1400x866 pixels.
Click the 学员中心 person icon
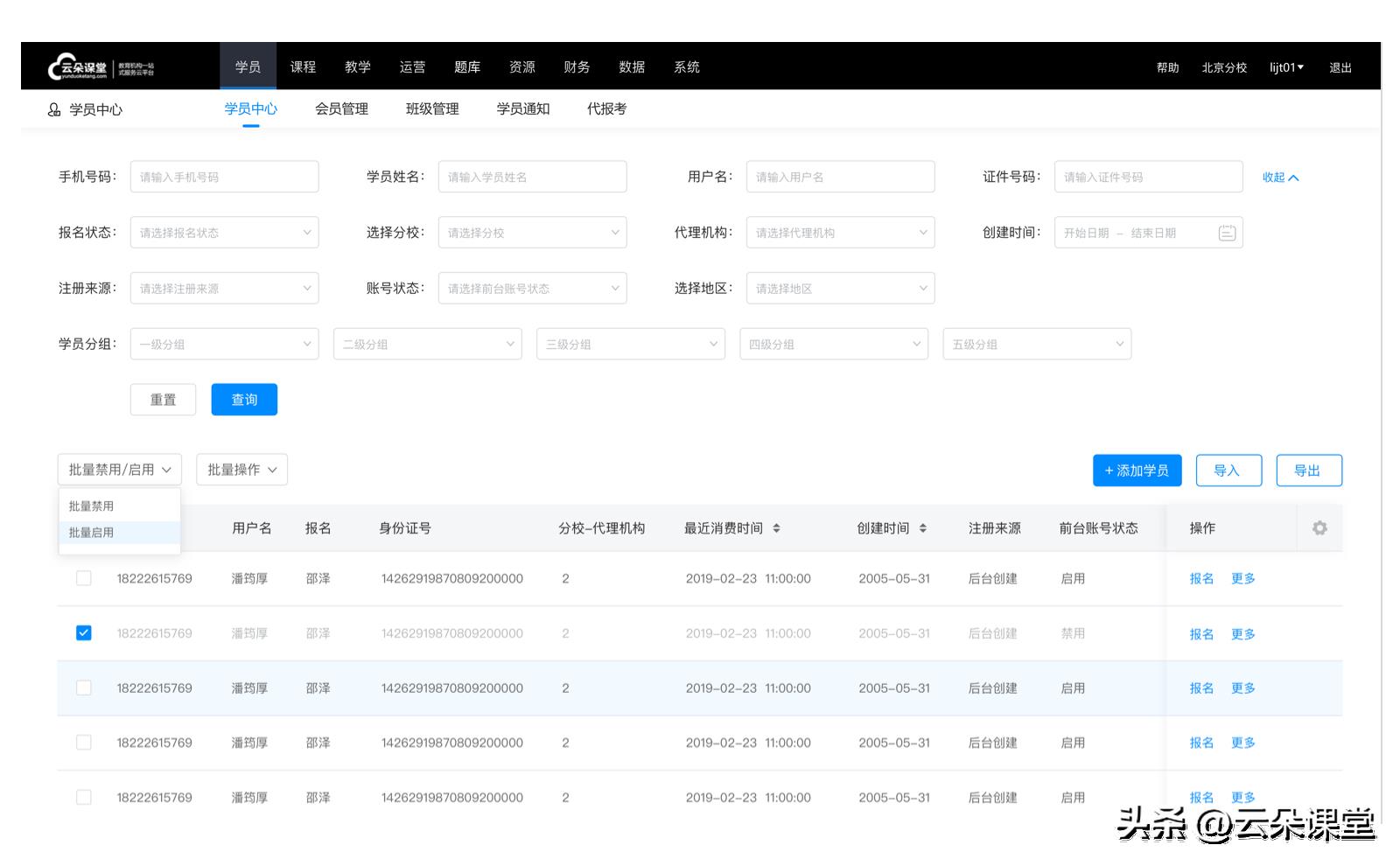pos(54,109)
